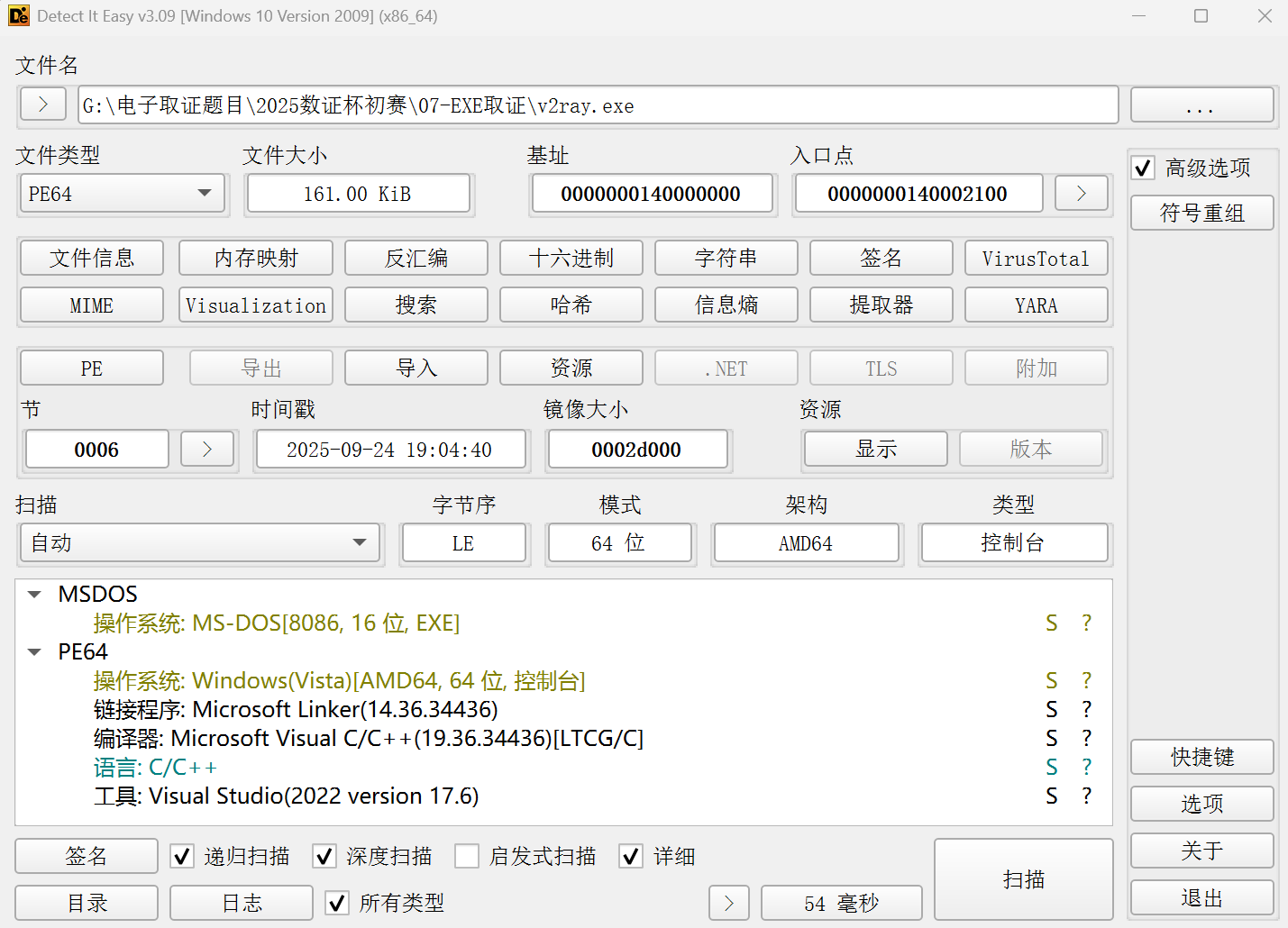Collapse the MSDOS tree node
This screenshot has height=928, width=1288.
[x=34, y=595]
